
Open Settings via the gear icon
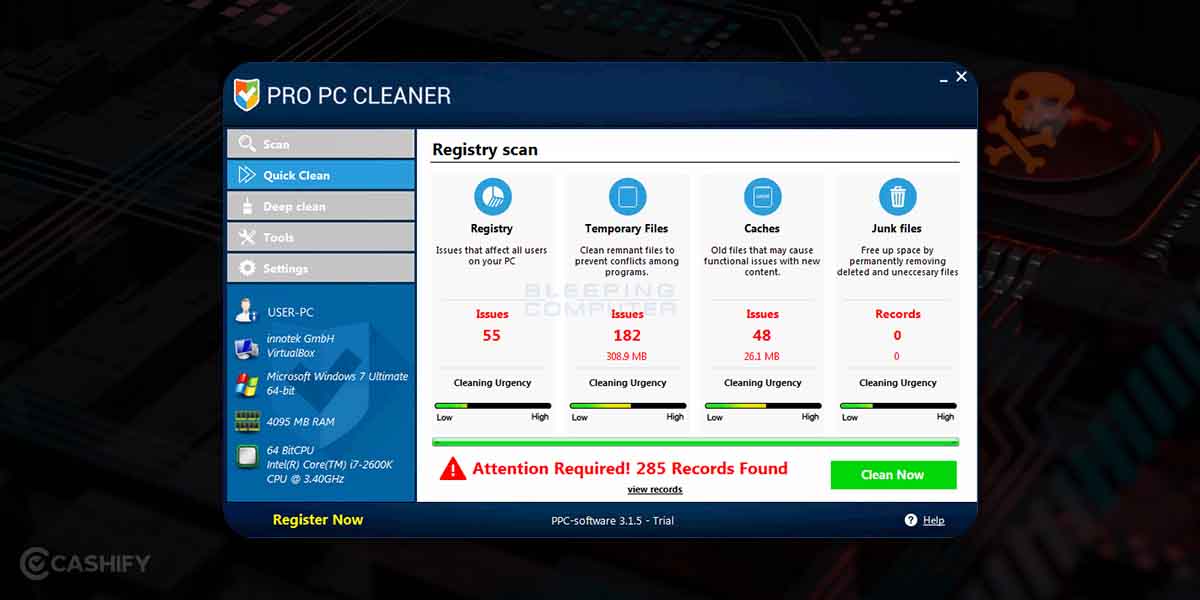(x=247, y=267)
